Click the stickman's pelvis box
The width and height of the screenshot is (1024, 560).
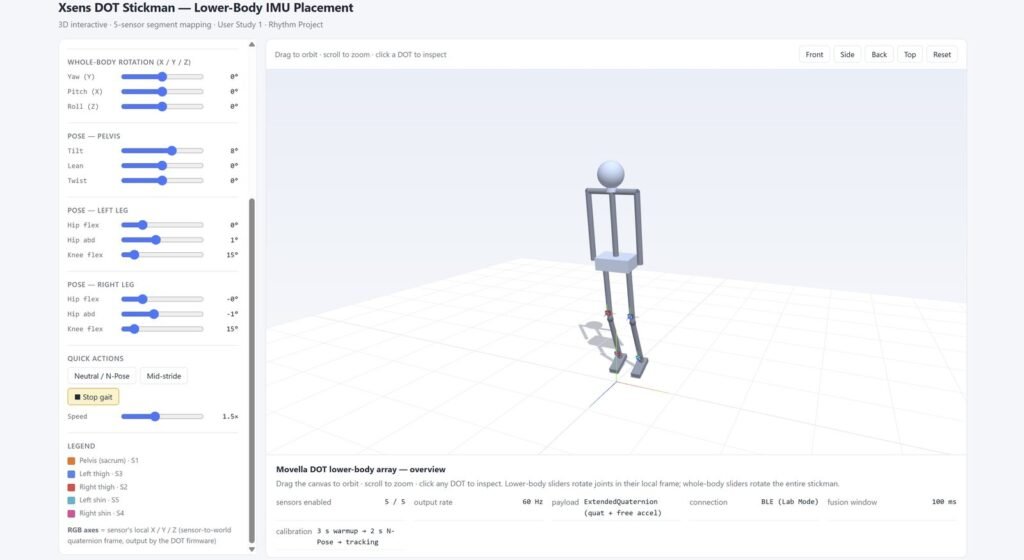coord(615,262)
